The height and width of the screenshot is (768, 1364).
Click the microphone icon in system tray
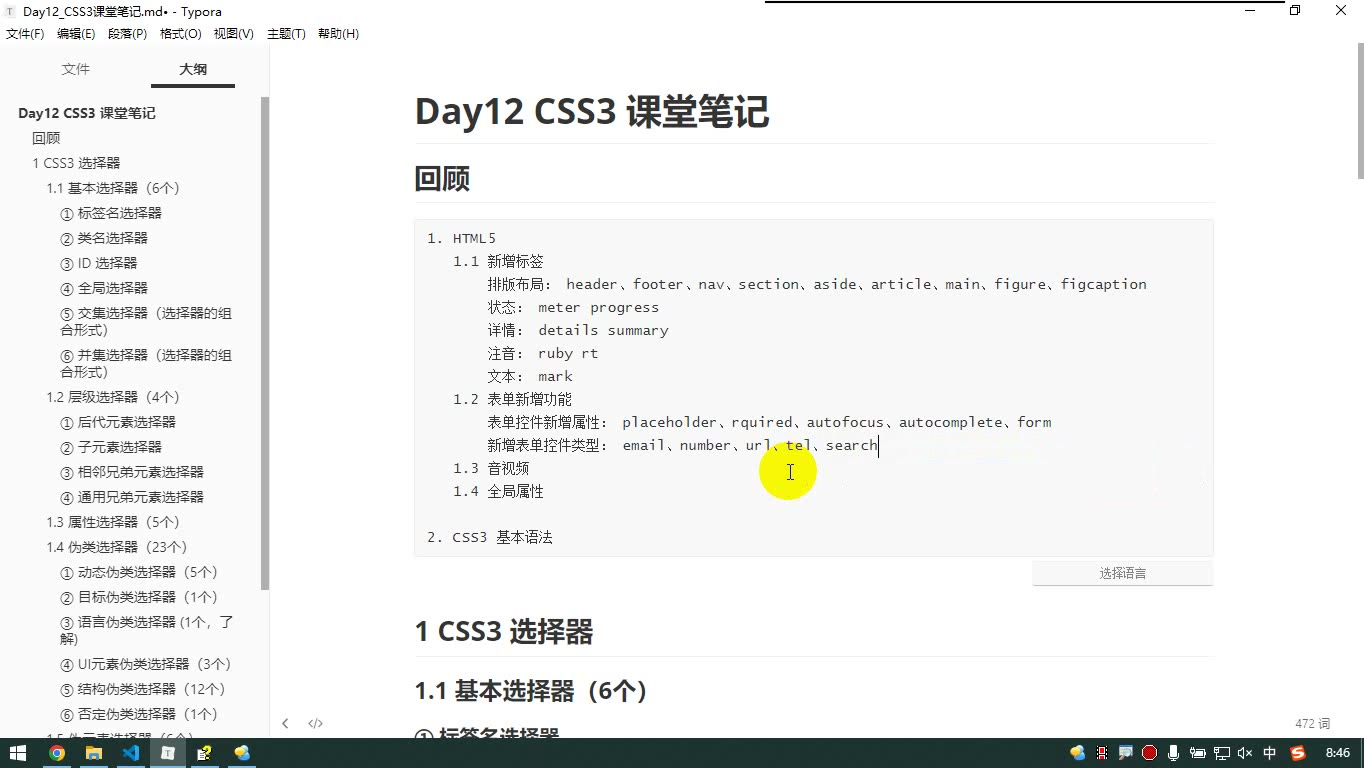(1173, 753)
